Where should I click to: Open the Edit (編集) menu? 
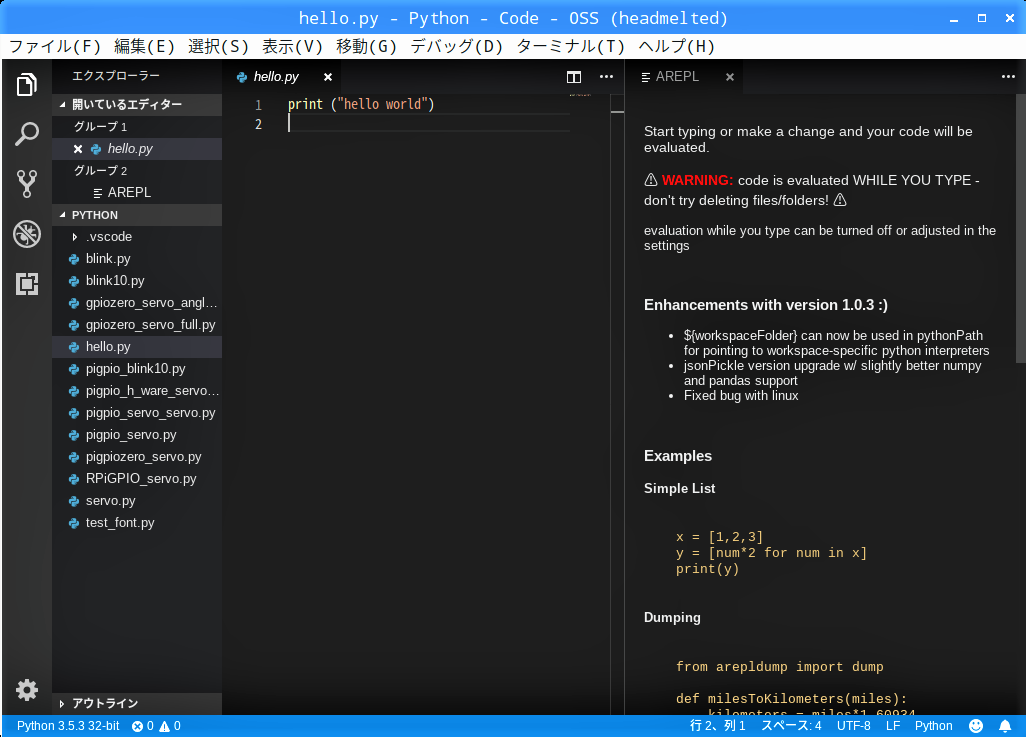click(144, 46)
